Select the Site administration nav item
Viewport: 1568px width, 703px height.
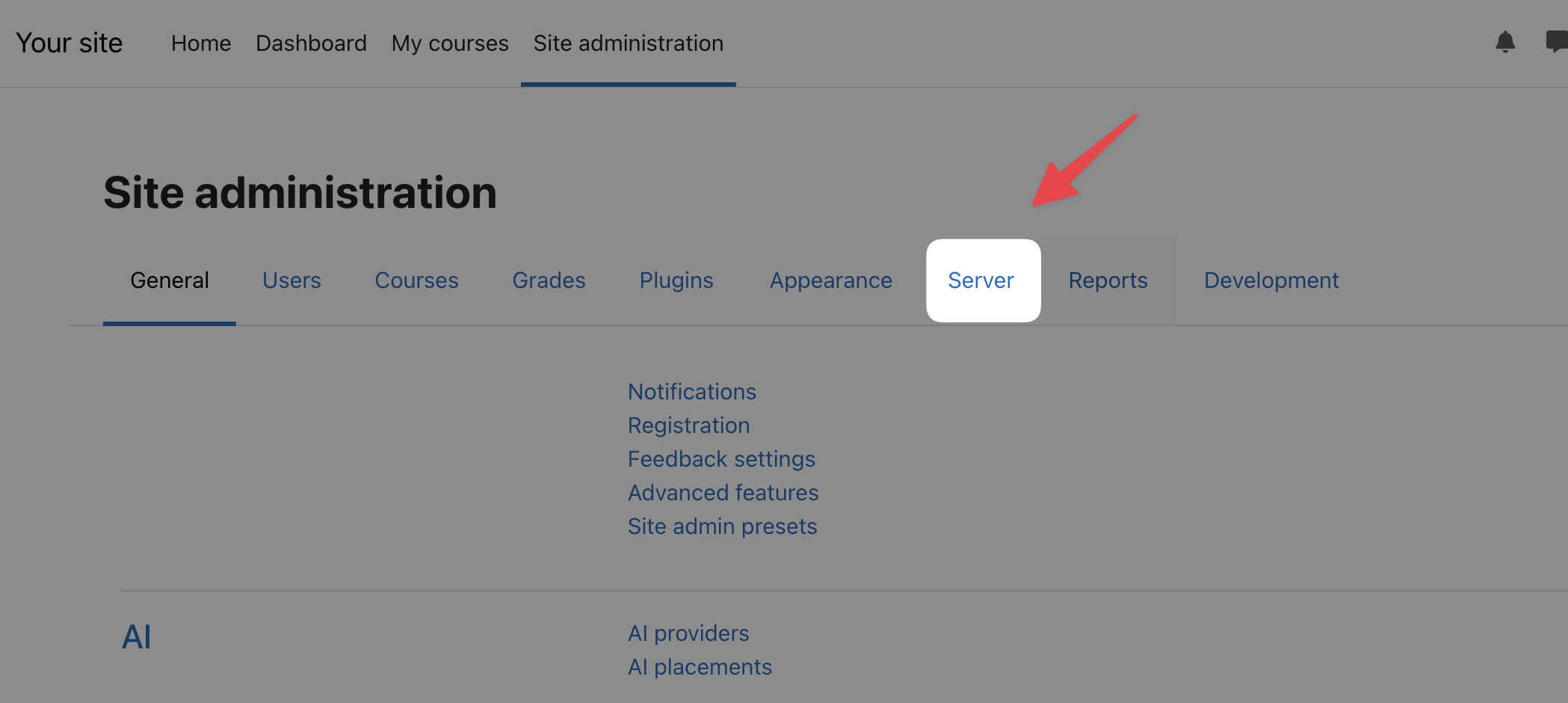click(628, 43)
